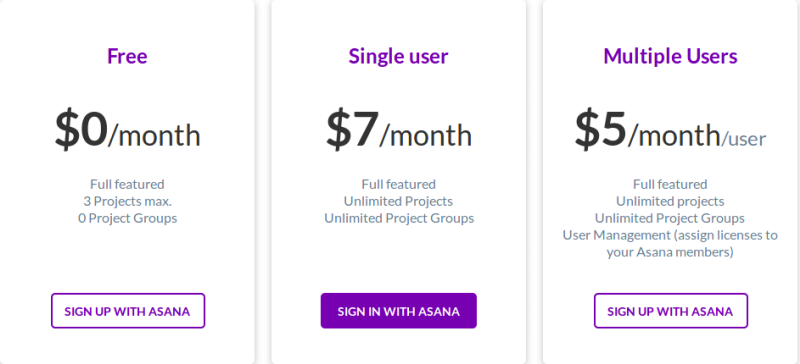Viewport: 800px width, 364px height.
Task: Select the Multiple Users plan heading
Action: [670, 56]
